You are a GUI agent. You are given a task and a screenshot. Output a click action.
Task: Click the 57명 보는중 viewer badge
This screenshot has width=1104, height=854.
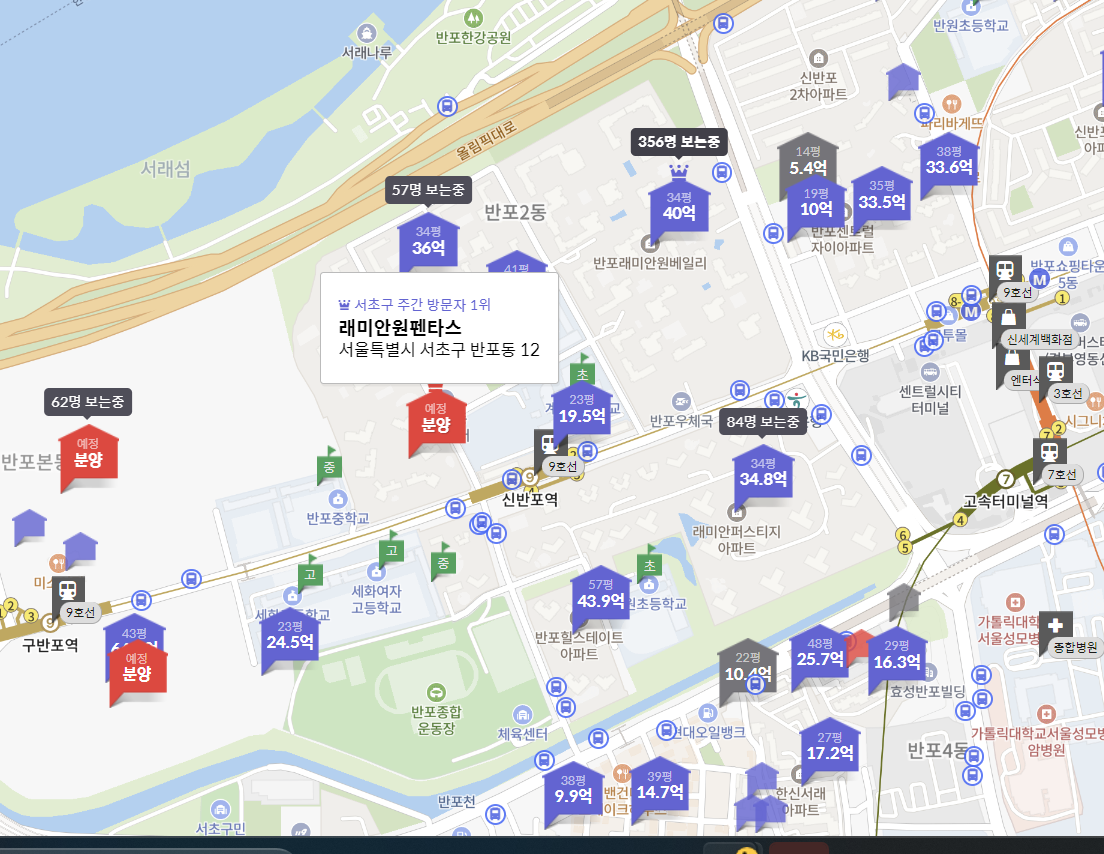[428, 189]
